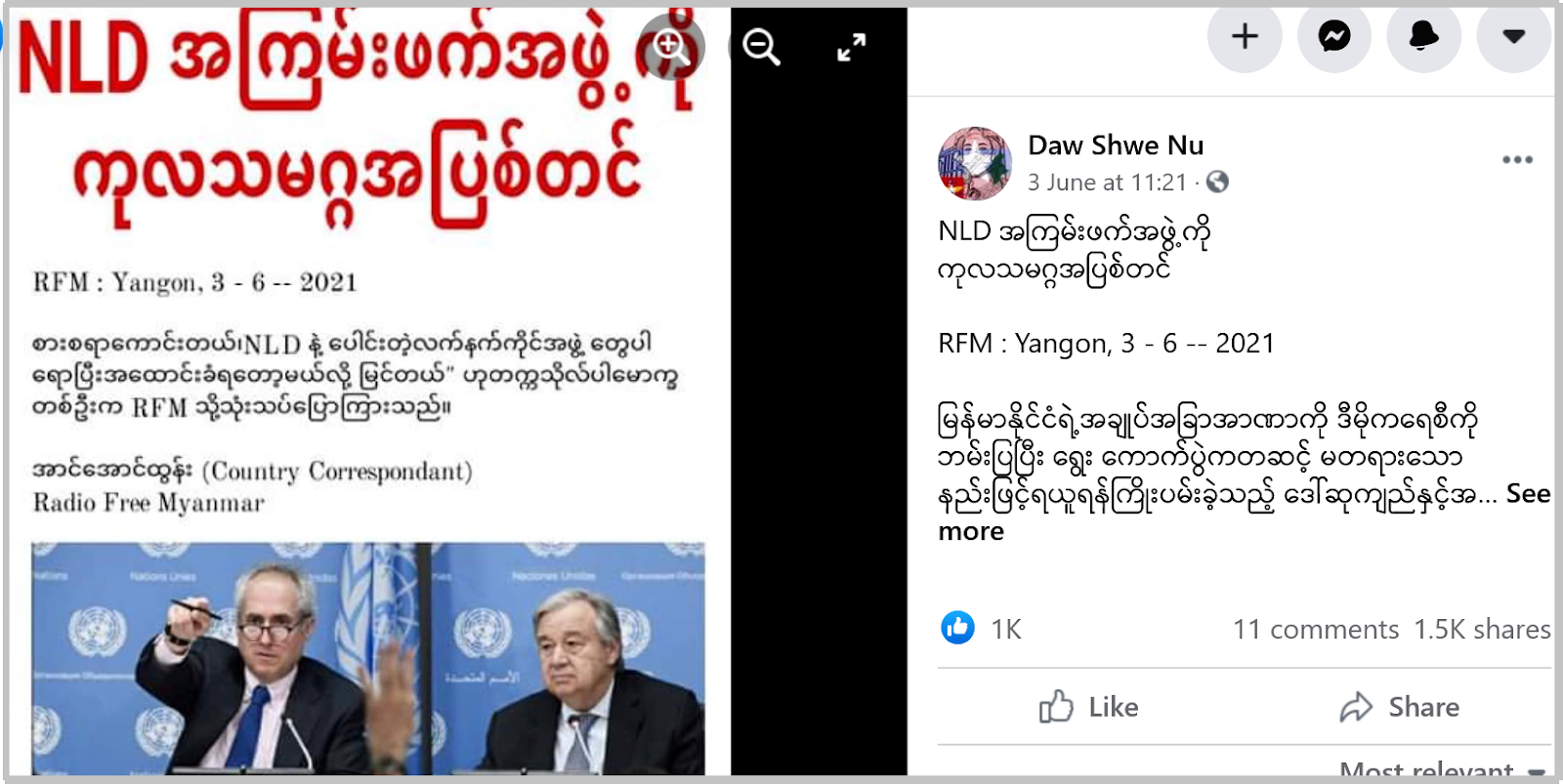Zoom out of the photo
The width and height of the screenshot is (1563, 784).
click(761, 46)
